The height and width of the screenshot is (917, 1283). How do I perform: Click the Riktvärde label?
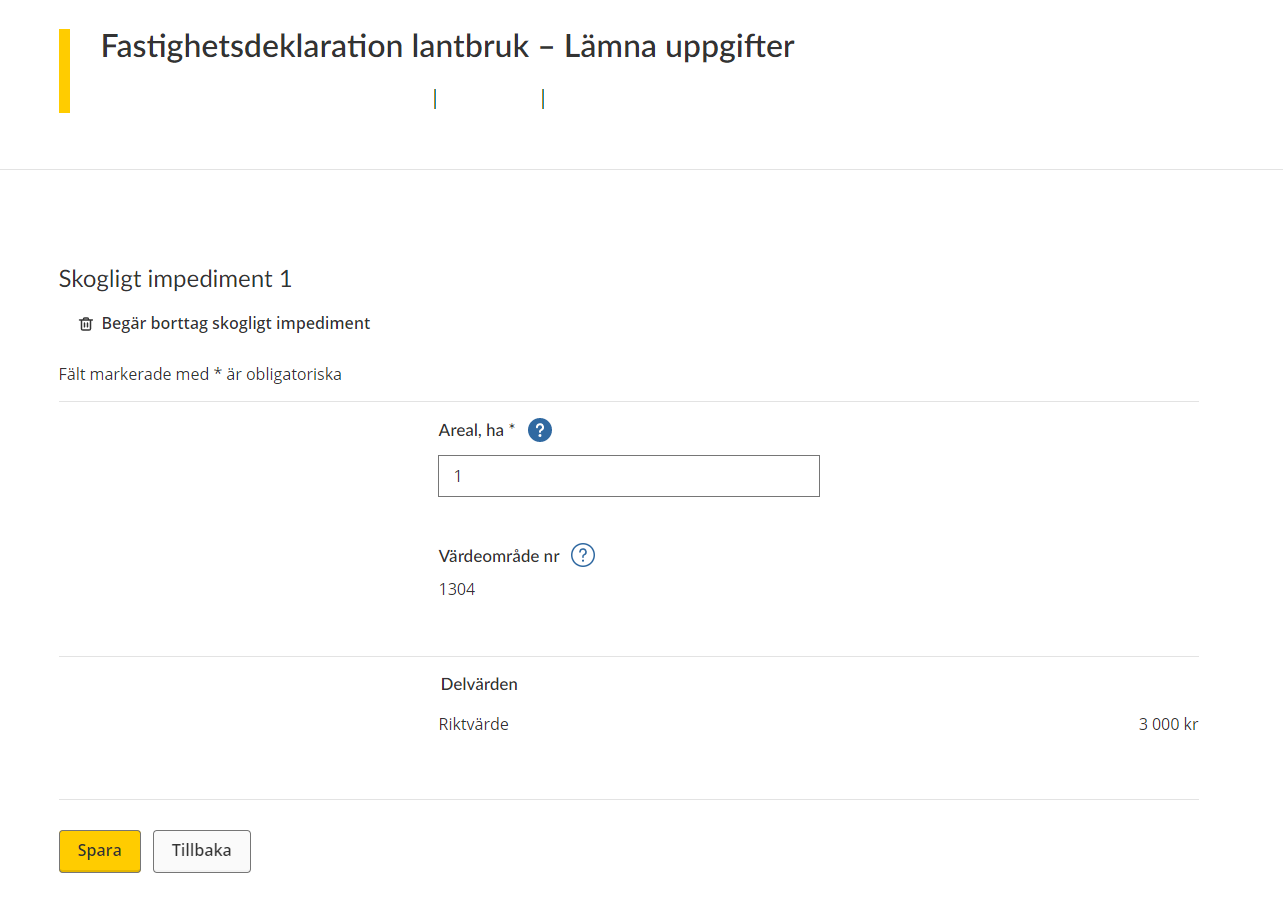click(x=474, y=724)
